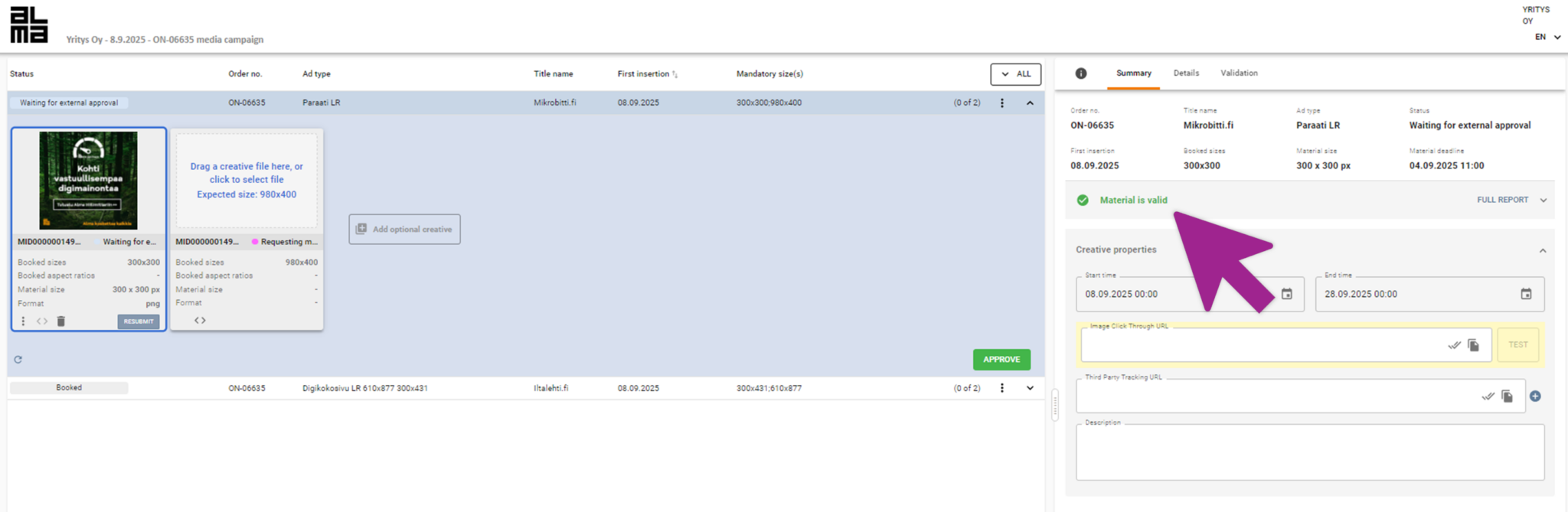Delete the 300x300 creative
Screen dimensions: 1568x512
click(x=61, y=321)
